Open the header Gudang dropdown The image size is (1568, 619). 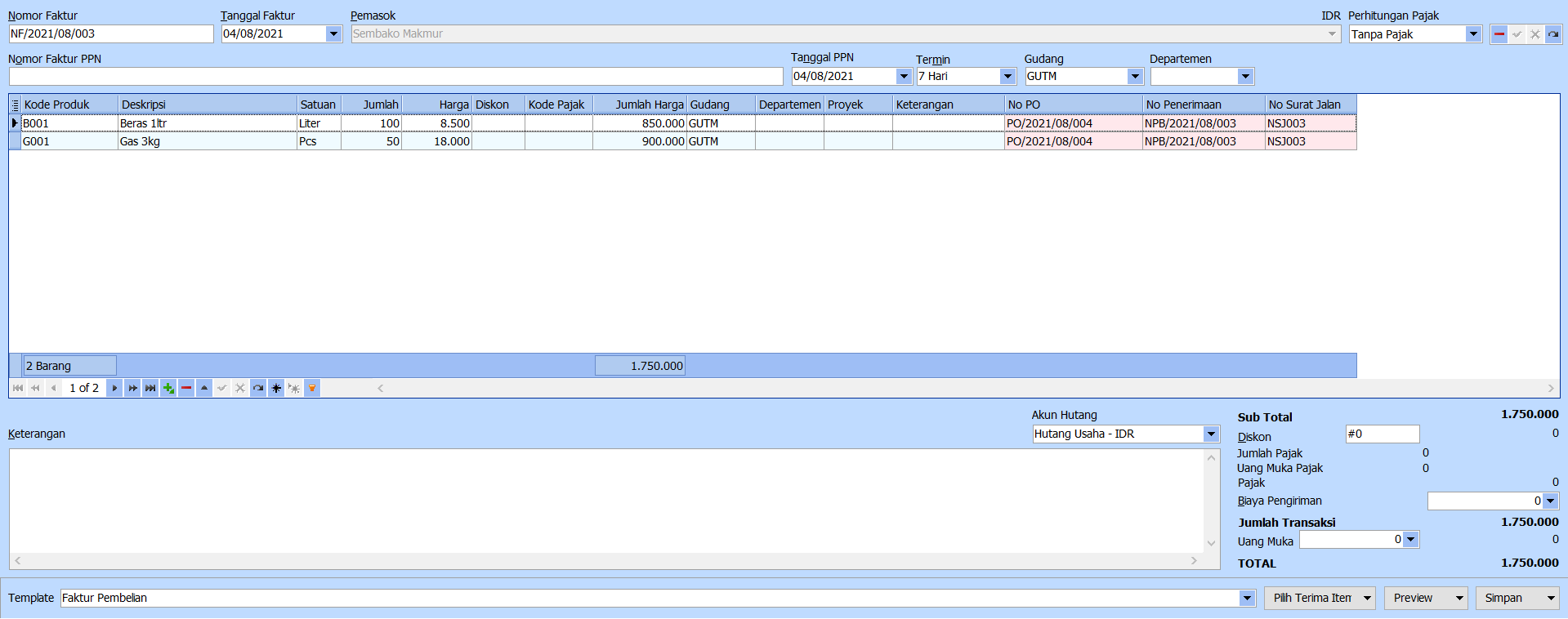(x=1135, y=76)
